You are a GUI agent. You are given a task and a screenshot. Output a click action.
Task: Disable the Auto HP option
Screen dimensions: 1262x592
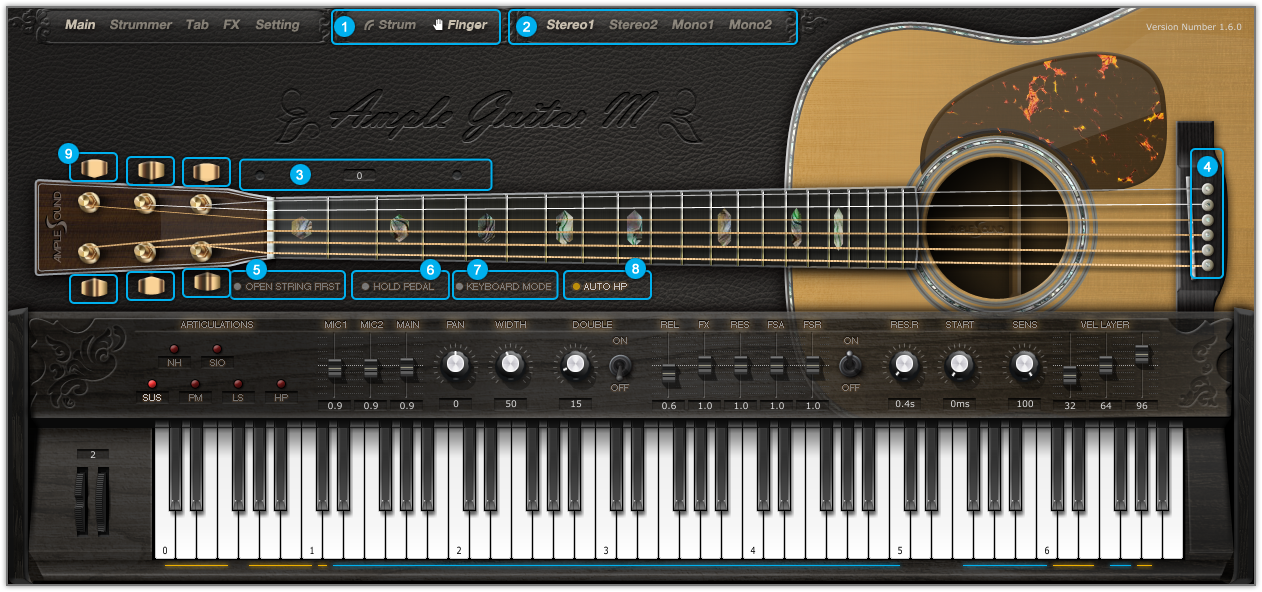pyautogui.click(x=600, y=287)
